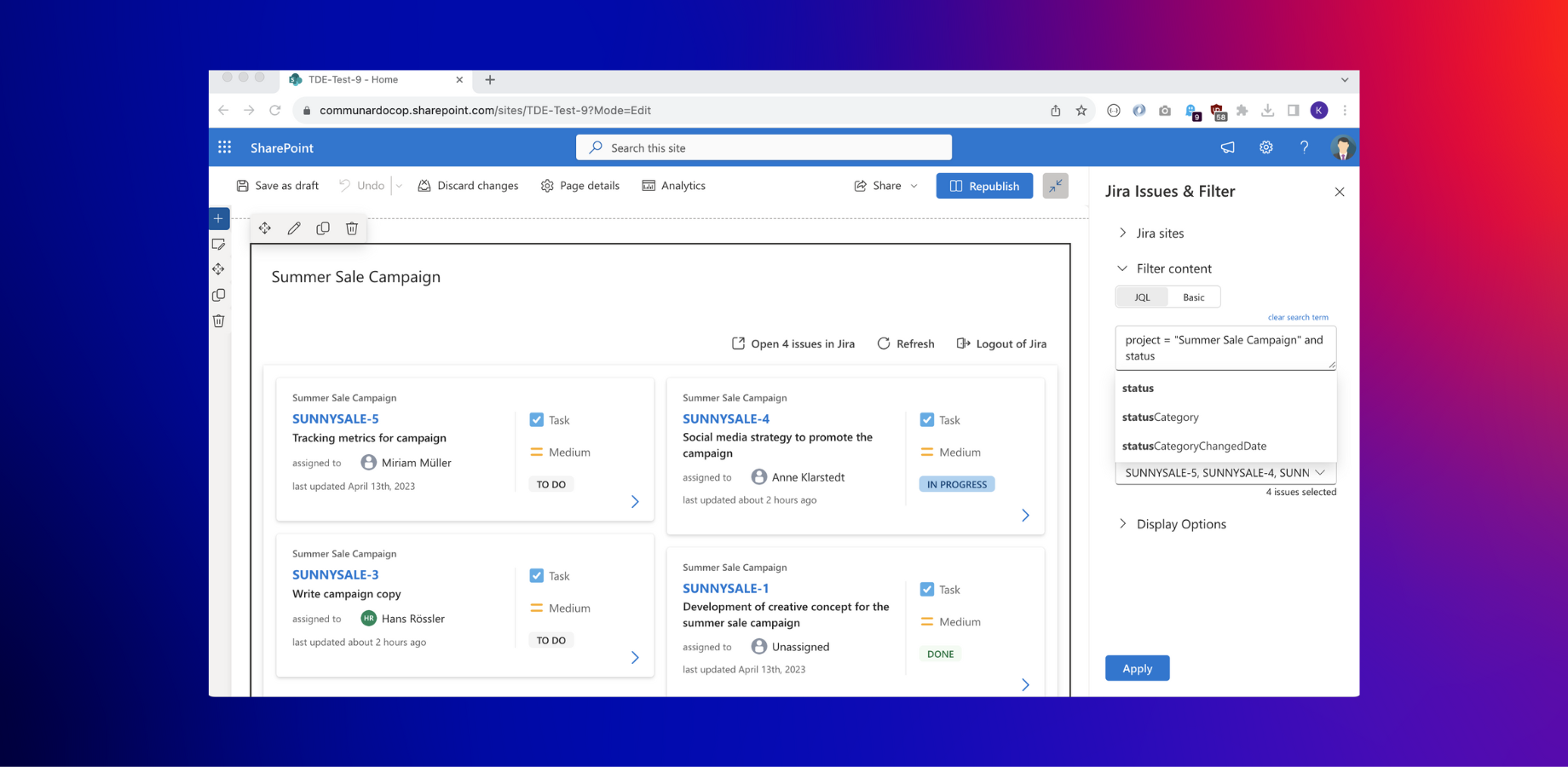Click the Task checkbox icon on SUNNYSALE-3

537,576
